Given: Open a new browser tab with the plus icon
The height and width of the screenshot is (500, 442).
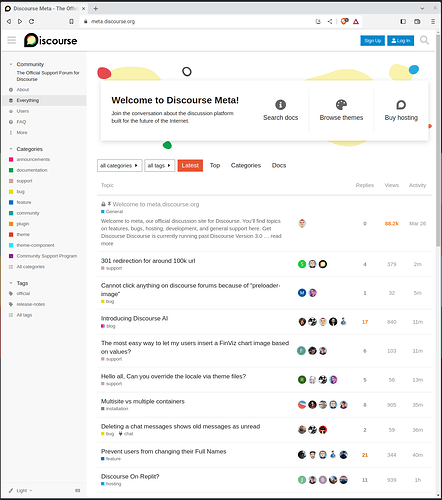Looking at the screenshot, I should 96,8.
